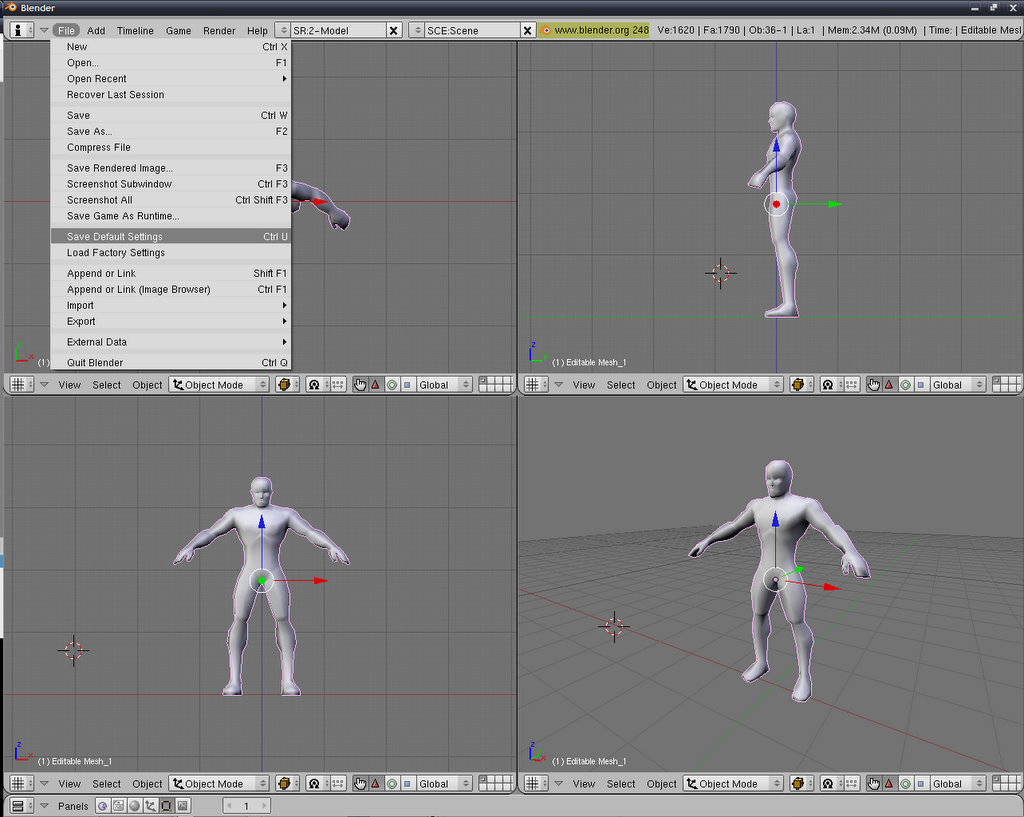The image size is (1024, 817).
Task: Delete the SCE:Scene datablock with X button
Action: click(528, 31)
